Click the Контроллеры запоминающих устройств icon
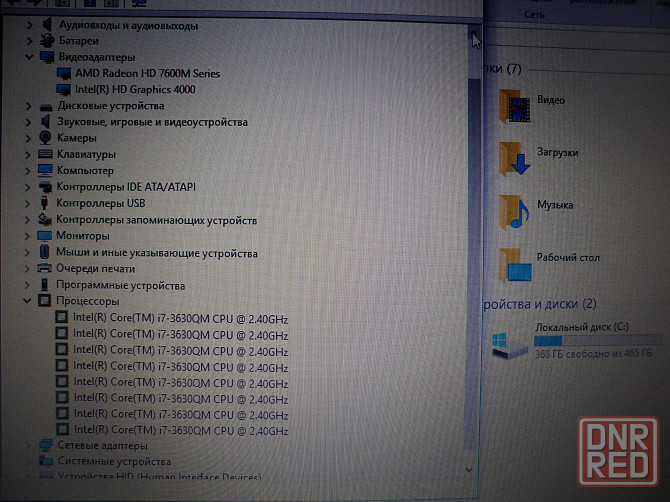Screen dimensions: 670x502 [44, 220]
